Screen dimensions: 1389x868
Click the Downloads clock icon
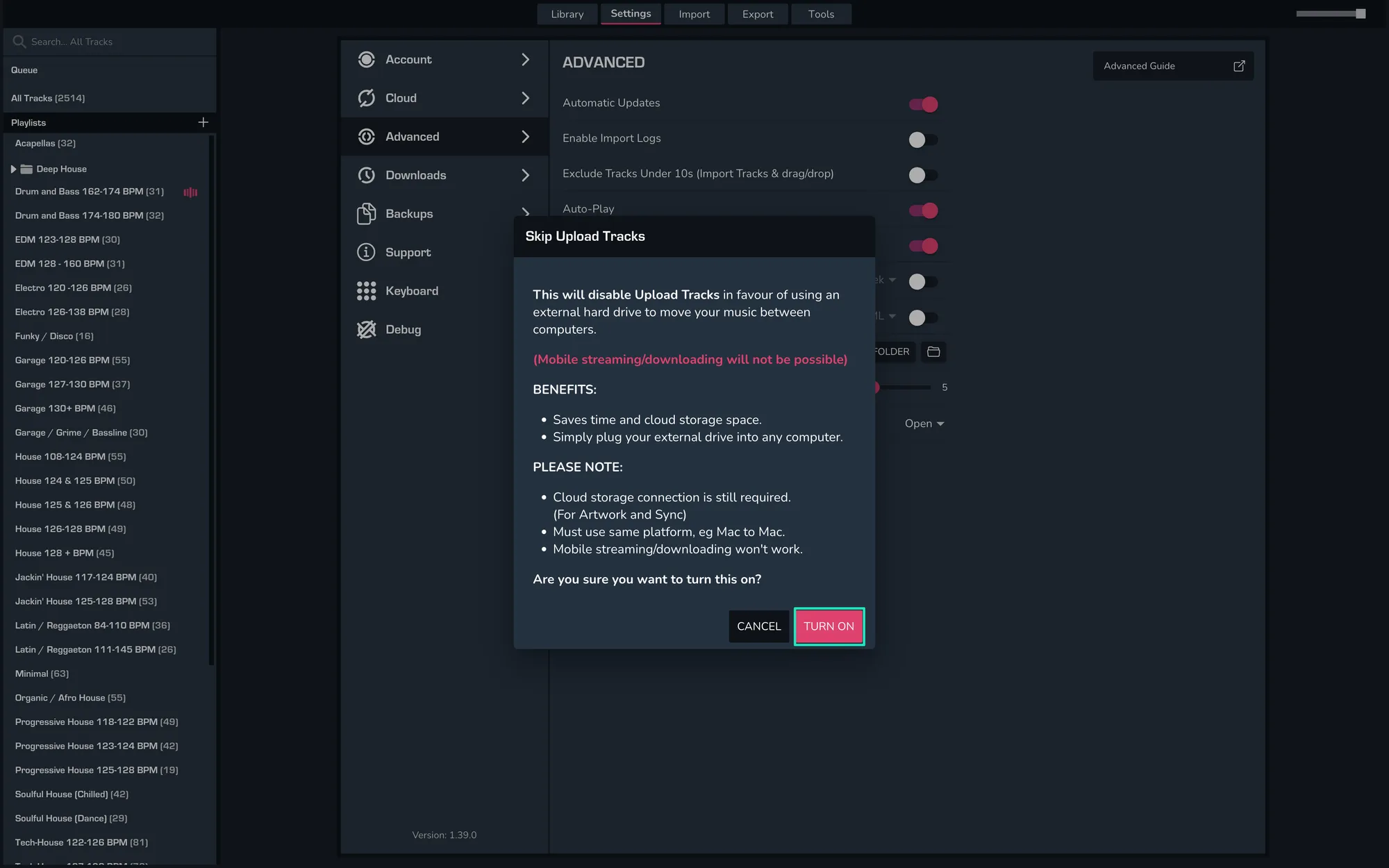[366, 175]
